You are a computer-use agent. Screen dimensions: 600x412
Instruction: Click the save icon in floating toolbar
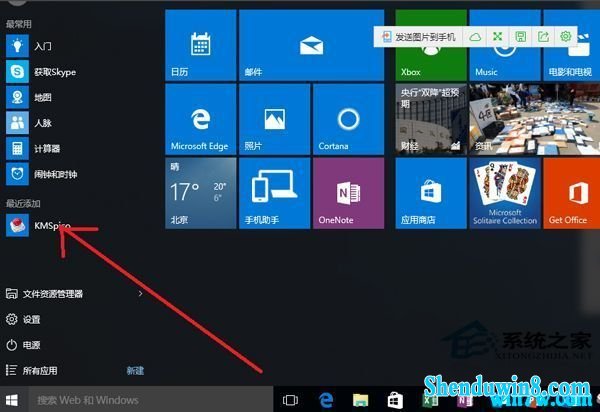point(520,37)
